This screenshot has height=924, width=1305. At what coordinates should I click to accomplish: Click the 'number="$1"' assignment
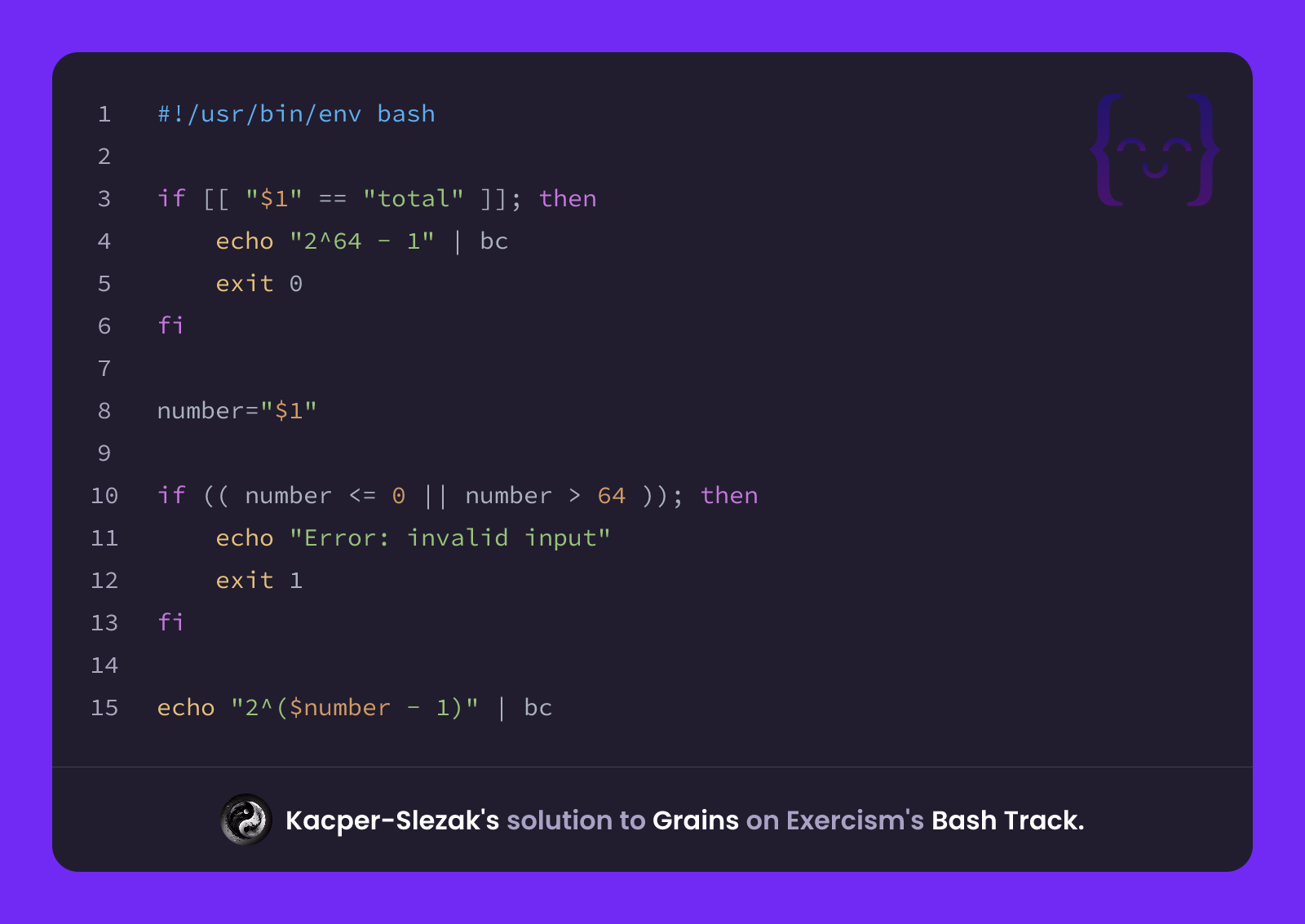coord(237,410)
